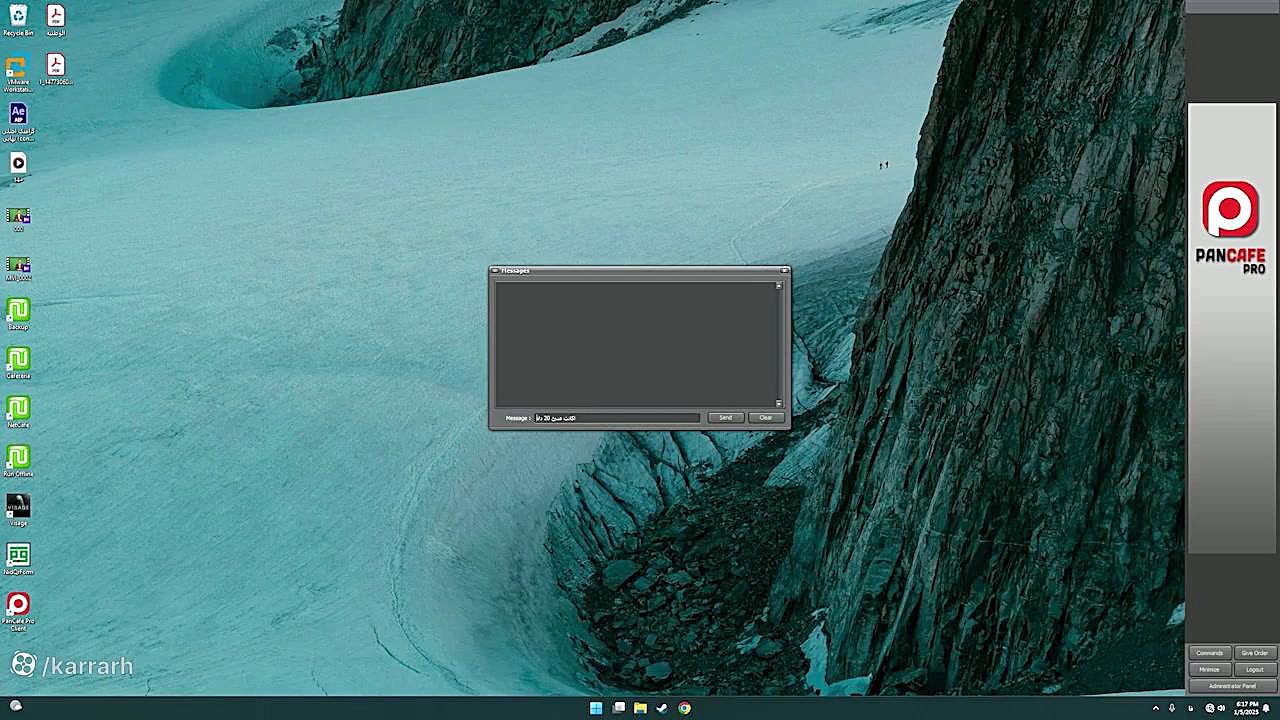Click the taskbar icon at far left
The height and width of the screenshot is (720, 1280).
pos(16,705)
